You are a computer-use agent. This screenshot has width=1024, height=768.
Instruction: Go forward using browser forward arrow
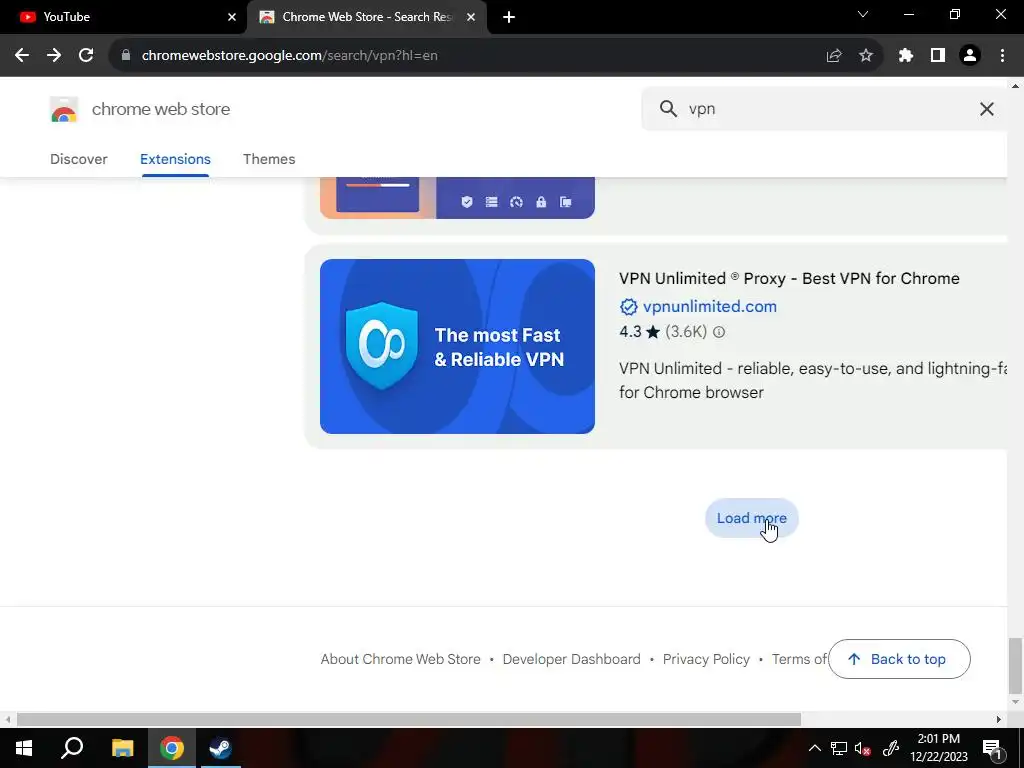54,56
